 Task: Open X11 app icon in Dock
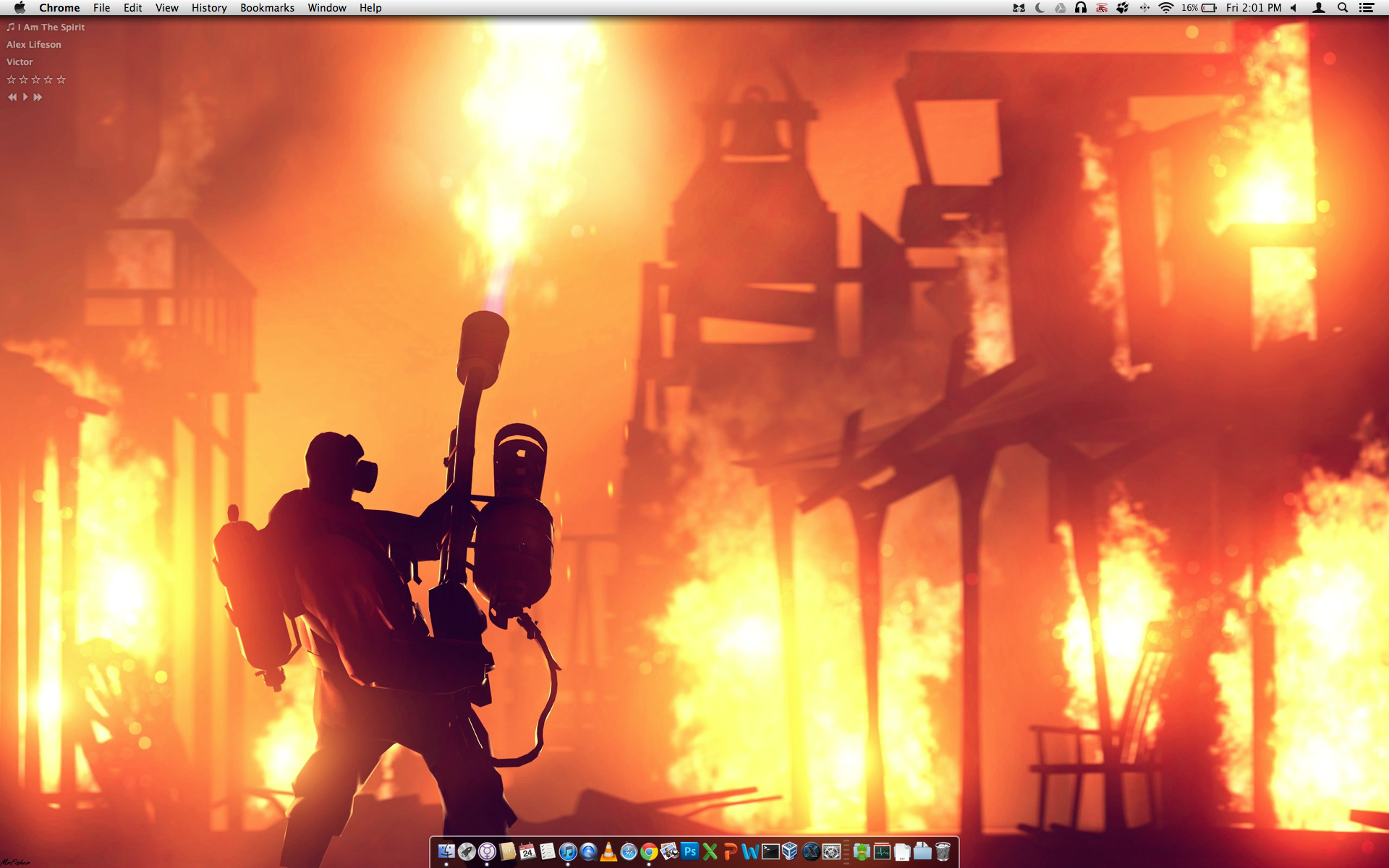point(811,852)
